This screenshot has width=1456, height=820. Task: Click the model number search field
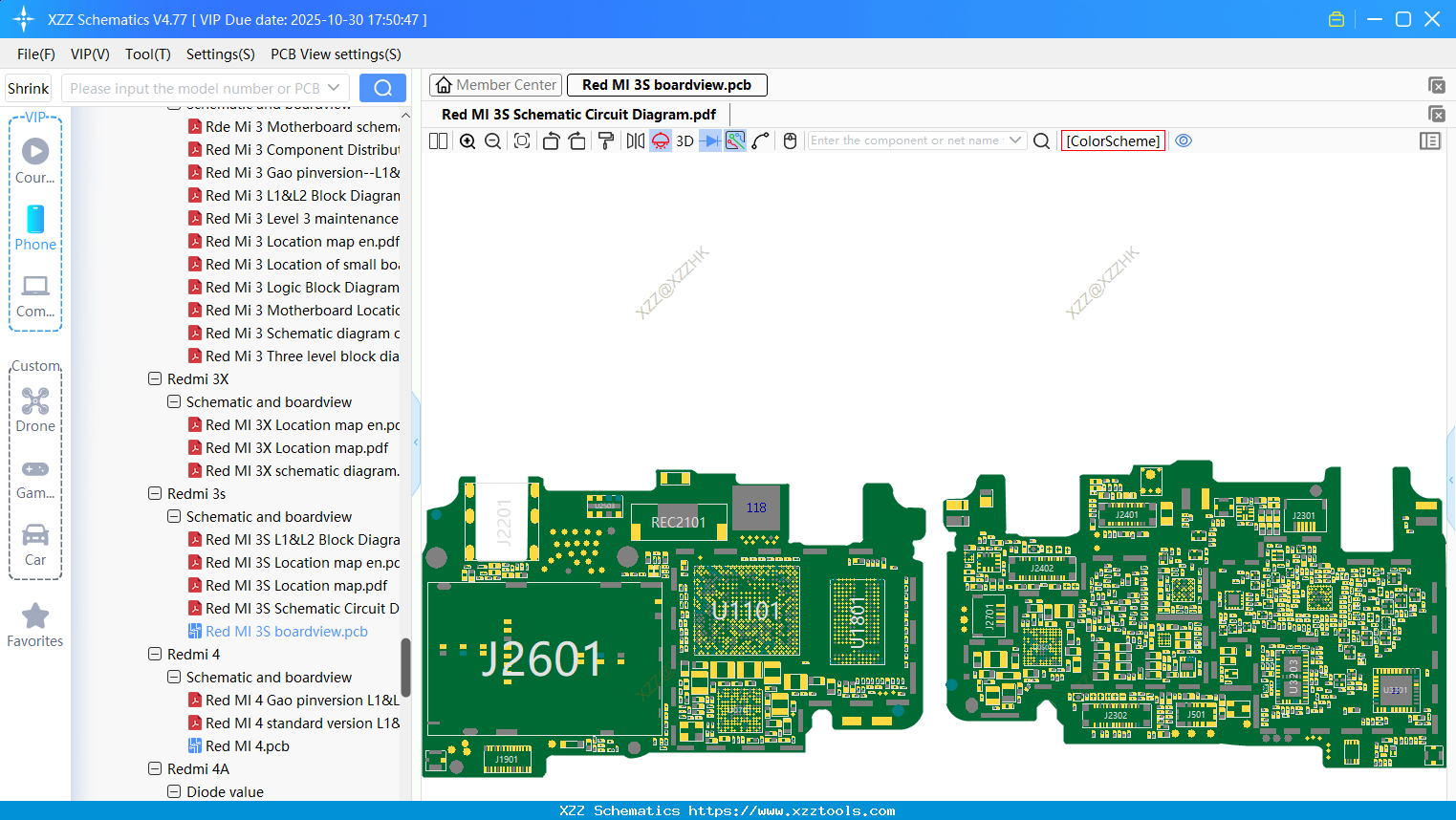[195, 88]
